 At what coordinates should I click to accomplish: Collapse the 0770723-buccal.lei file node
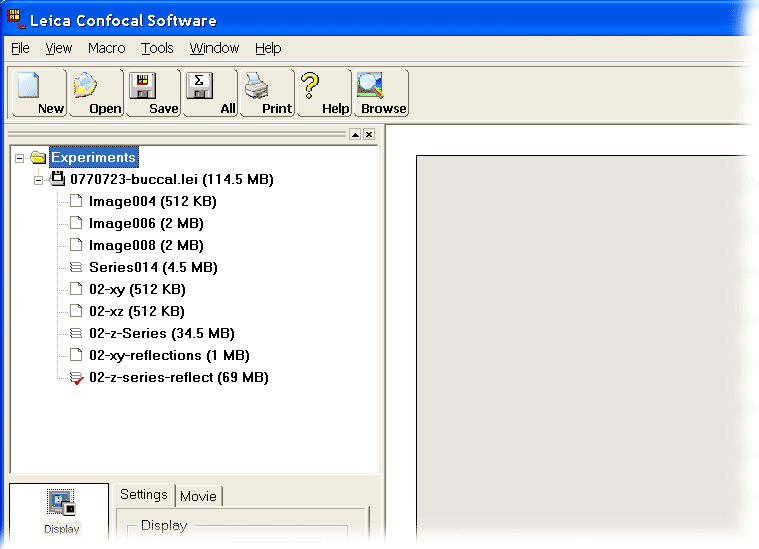tap(39, 180)
